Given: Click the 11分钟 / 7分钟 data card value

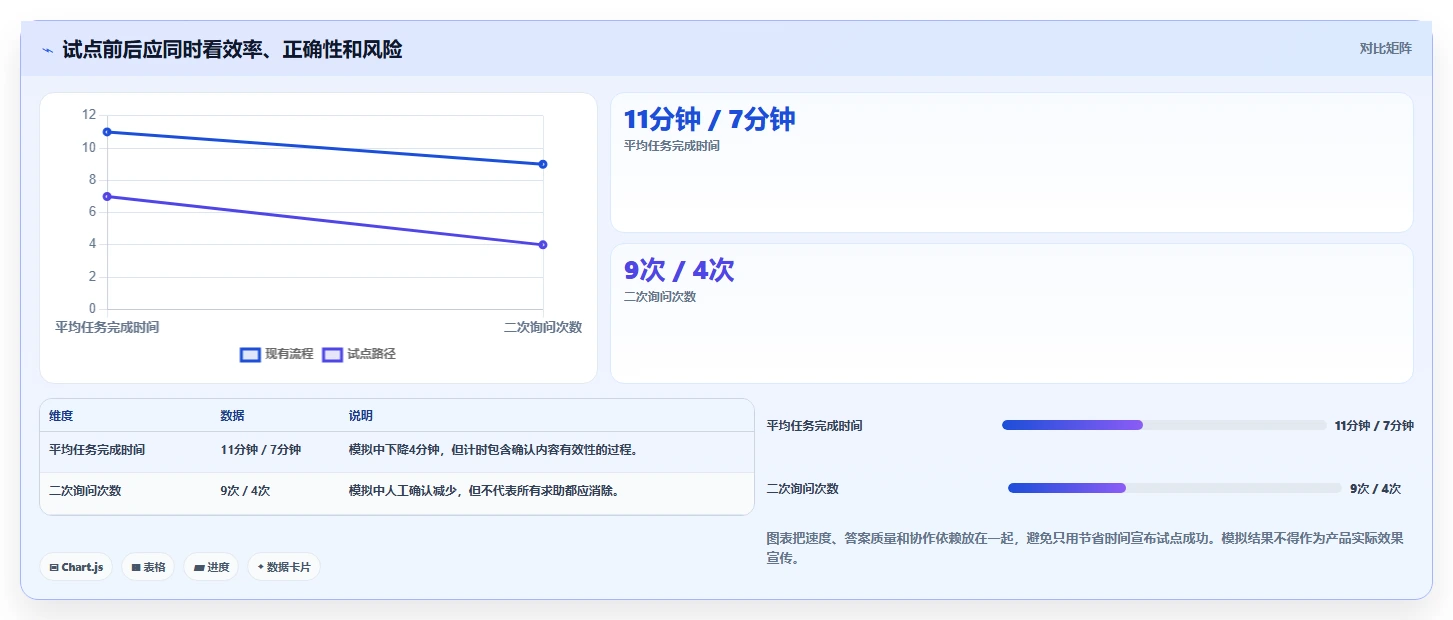Looking at the screenshot, I should tap(709, 119).
